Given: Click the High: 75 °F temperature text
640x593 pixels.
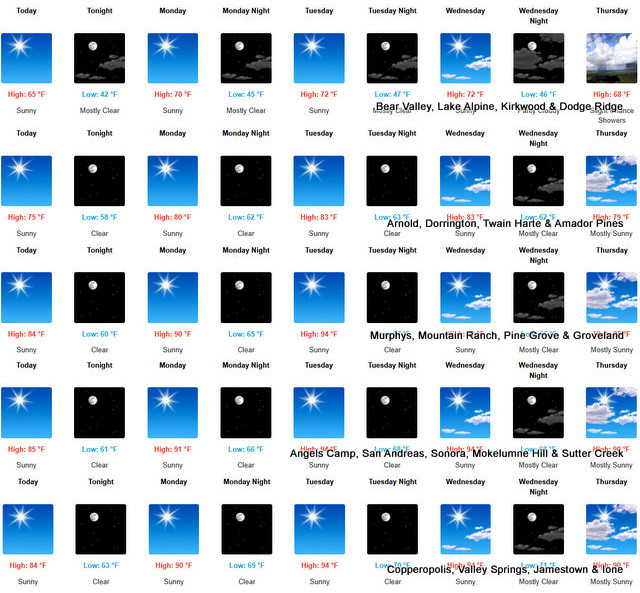Looking at the screenshot, I should pos(27,217).
